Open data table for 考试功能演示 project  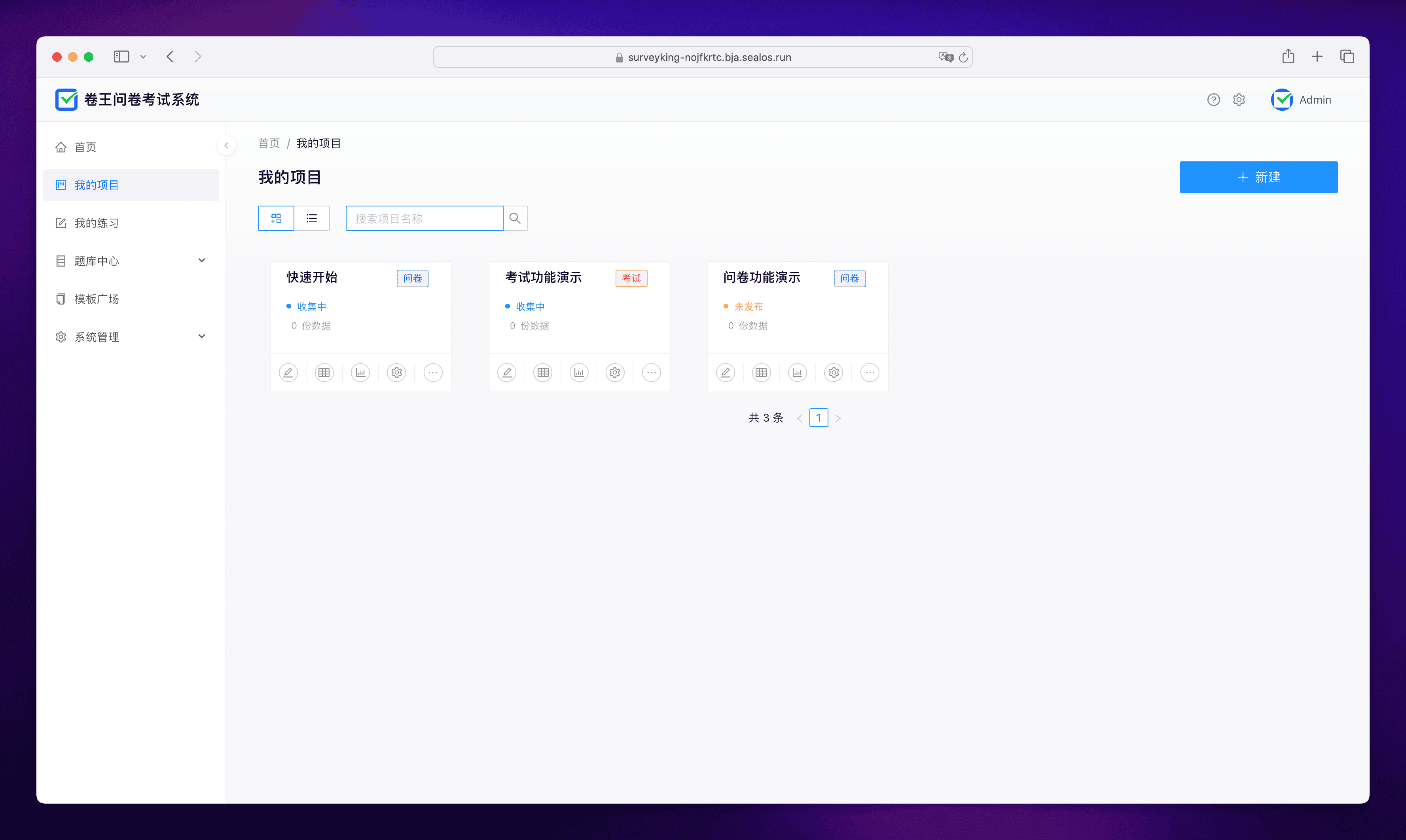(x=543, y=373)
